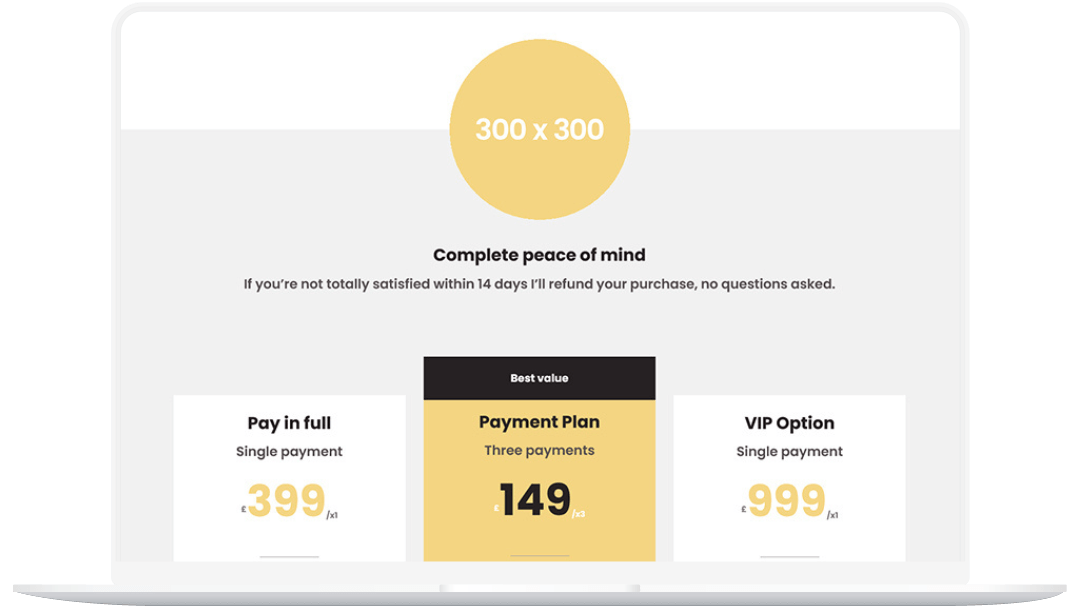1080x608 pixels.
Task: Click the 149 price figure
Action: tap(536, 499)
